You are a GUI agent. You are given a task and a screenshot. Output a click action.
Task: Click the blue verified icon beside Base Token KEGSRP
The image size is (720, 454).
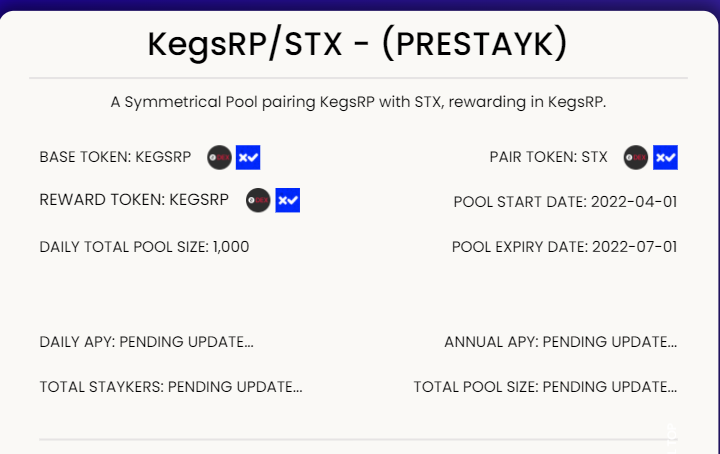[248, 157]
